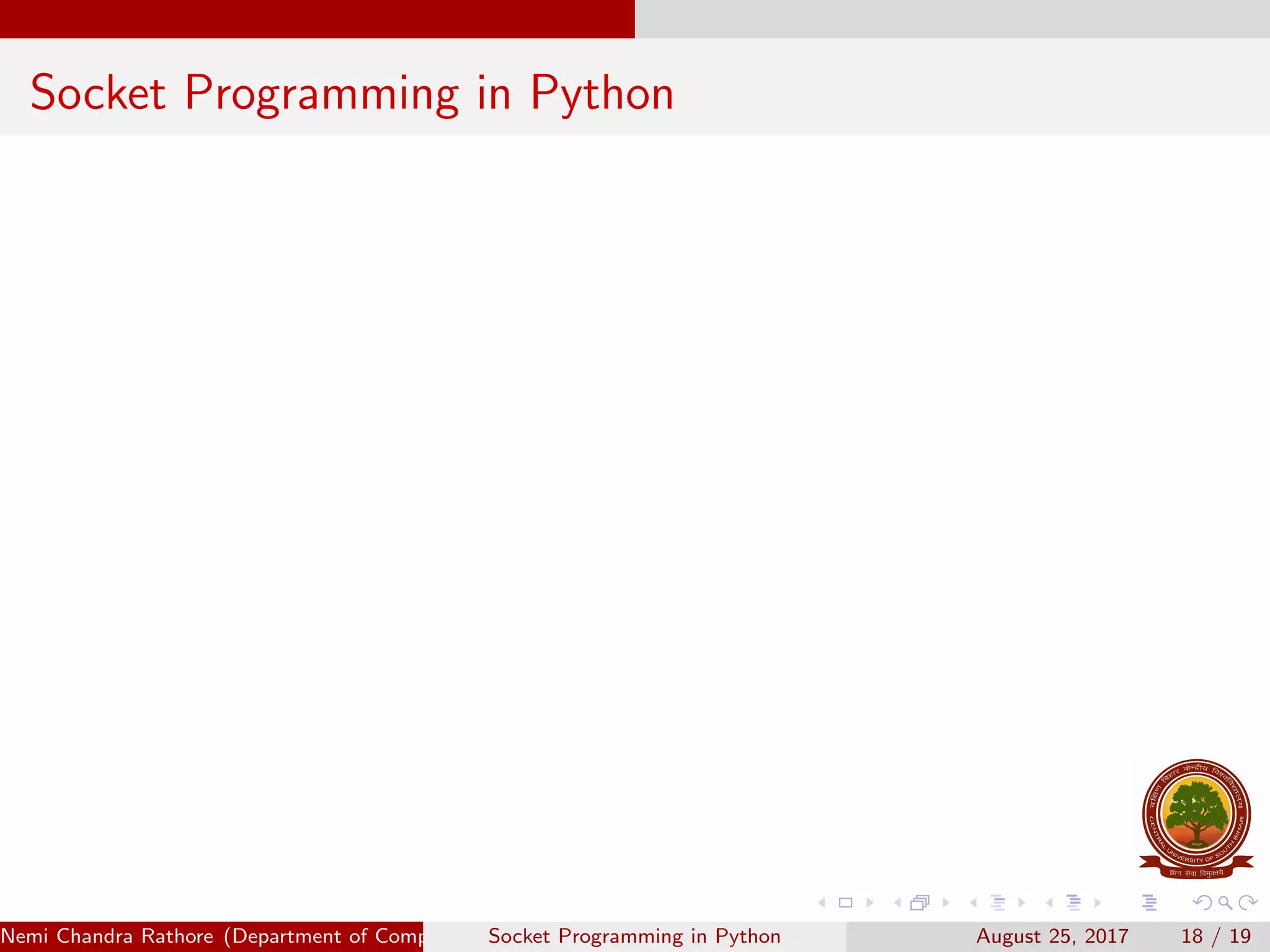Click the next slide arrow

tap(869, 903)
